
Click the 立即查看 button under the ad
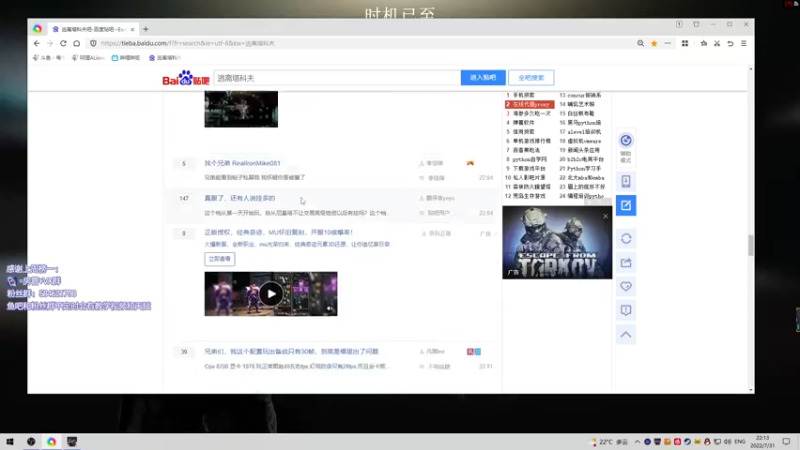pyautogui.click(x=220, y=259)
